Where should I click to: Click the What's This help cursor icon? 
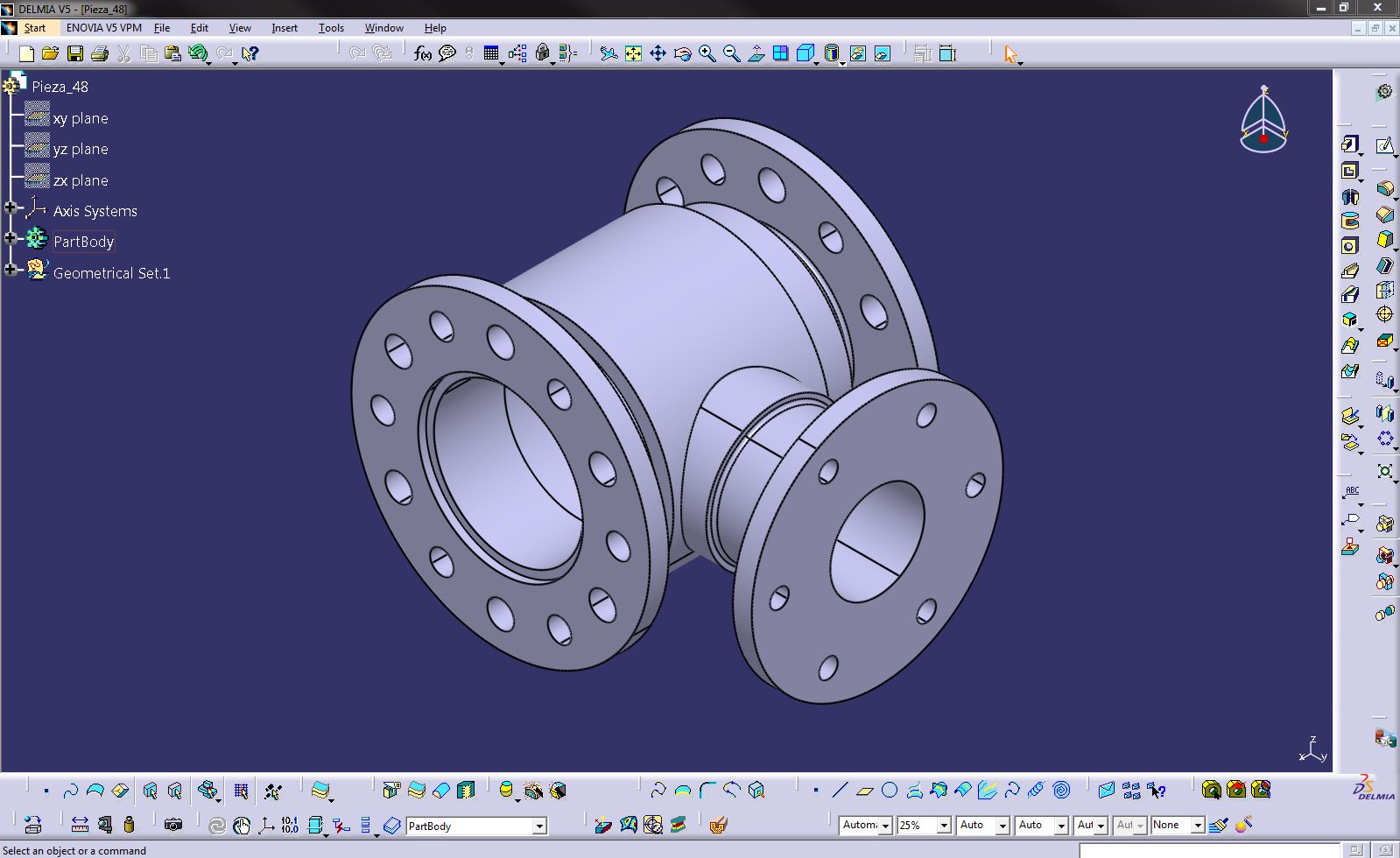[250, 54]
